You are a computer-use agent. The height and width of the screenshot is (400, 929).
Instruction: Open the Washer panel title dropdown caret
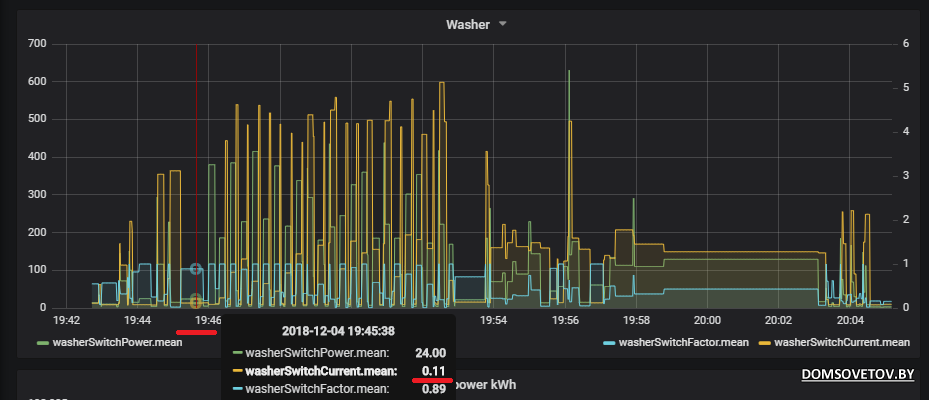coord(503,24)
